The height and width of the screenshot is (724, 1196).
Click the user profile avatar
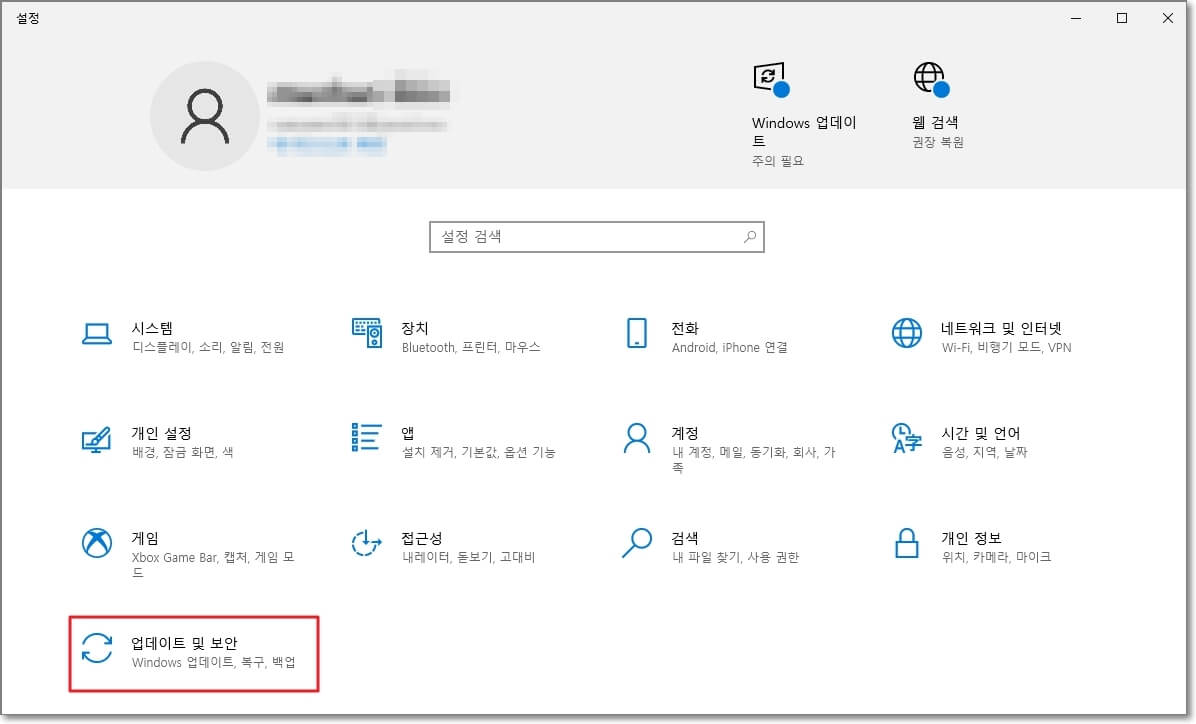pyautogui.click(x=204, y=116)
